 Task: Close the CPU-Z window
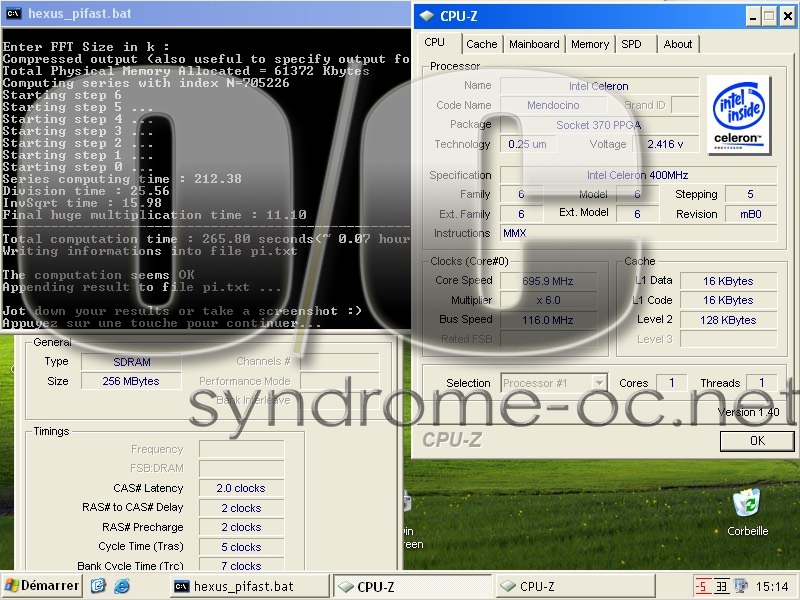pyautogui.click(x=788, y=17)
